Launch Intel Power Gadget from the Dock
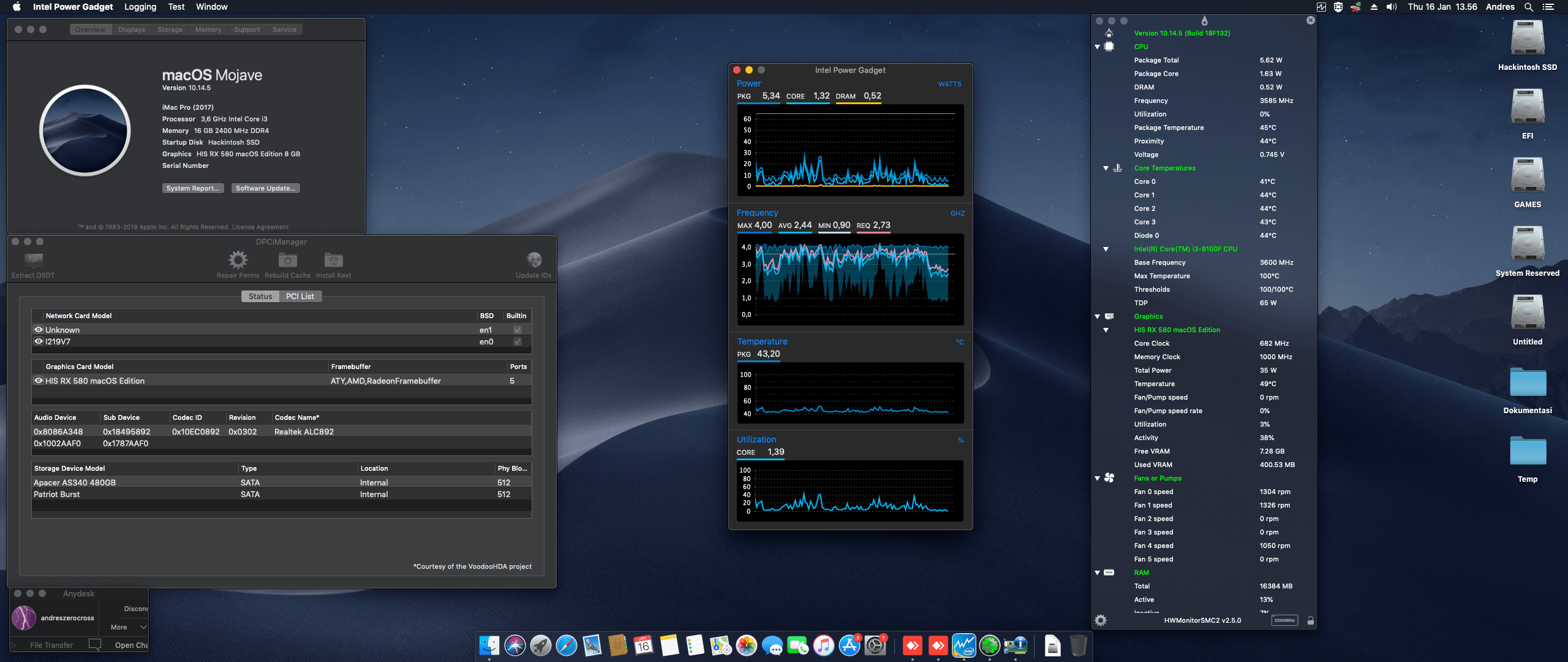Image resolution: width=1568 pixels, height=662 pixels. pos(965,645)
